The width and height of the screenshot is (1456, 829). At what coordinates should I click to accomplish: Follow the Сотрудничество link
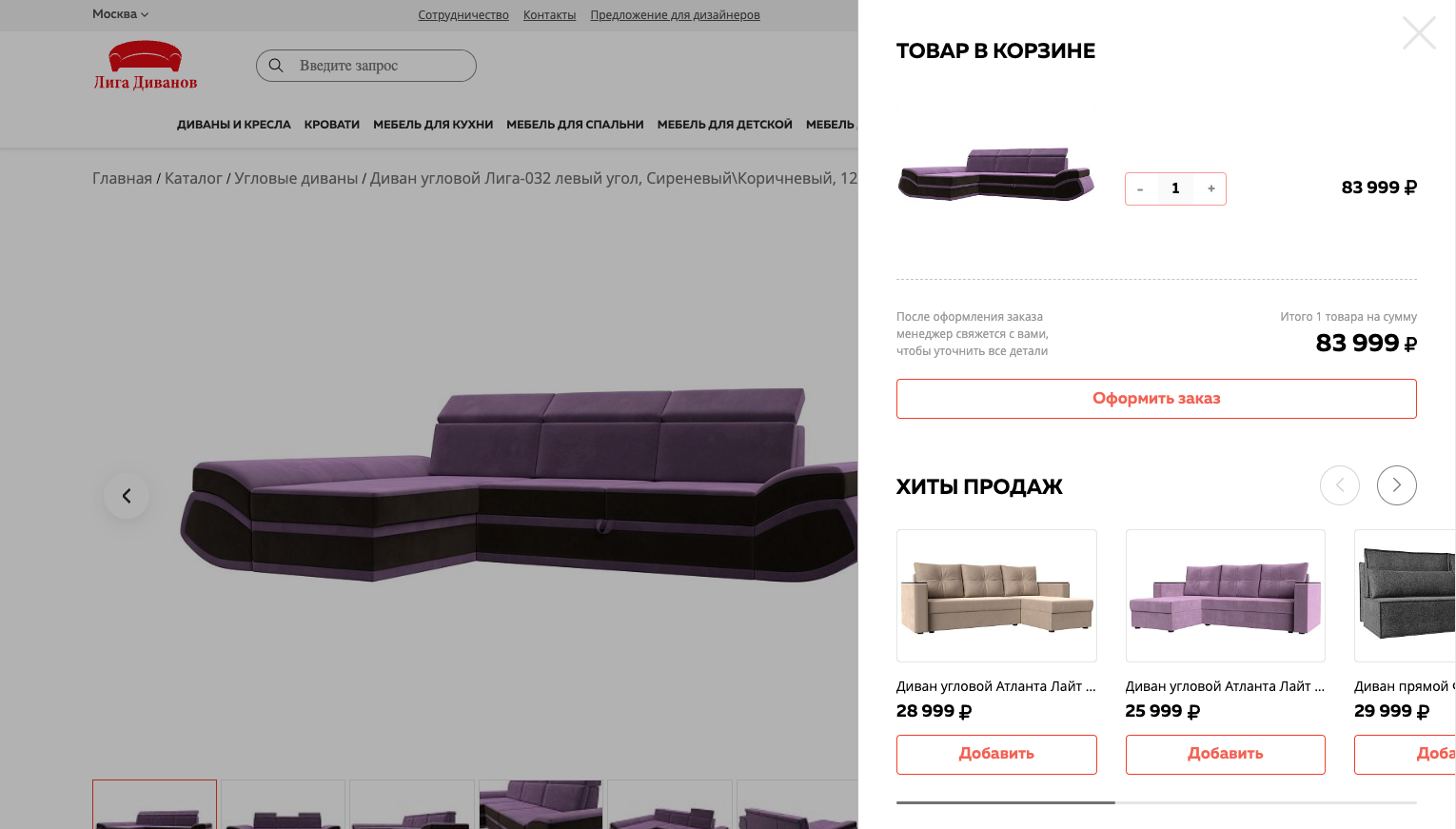463,15
